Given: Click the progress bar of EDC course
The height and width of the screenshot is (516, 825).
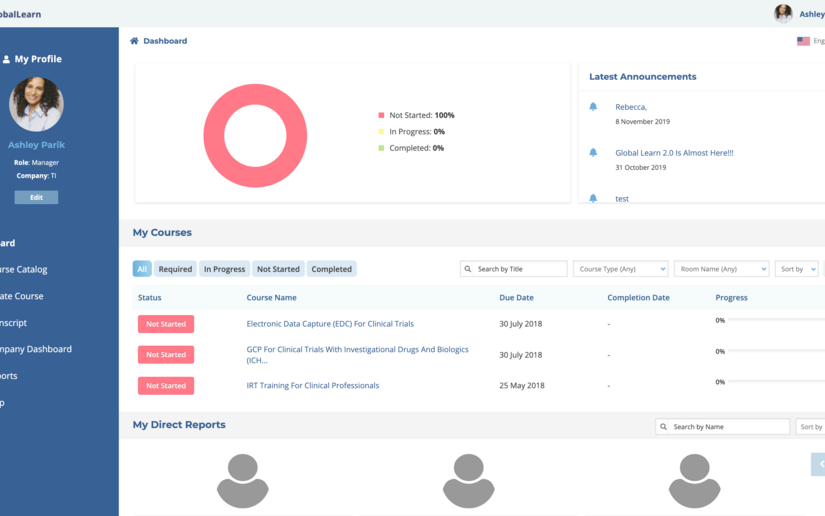Looking at the screenshot, I should click(776, 319).
